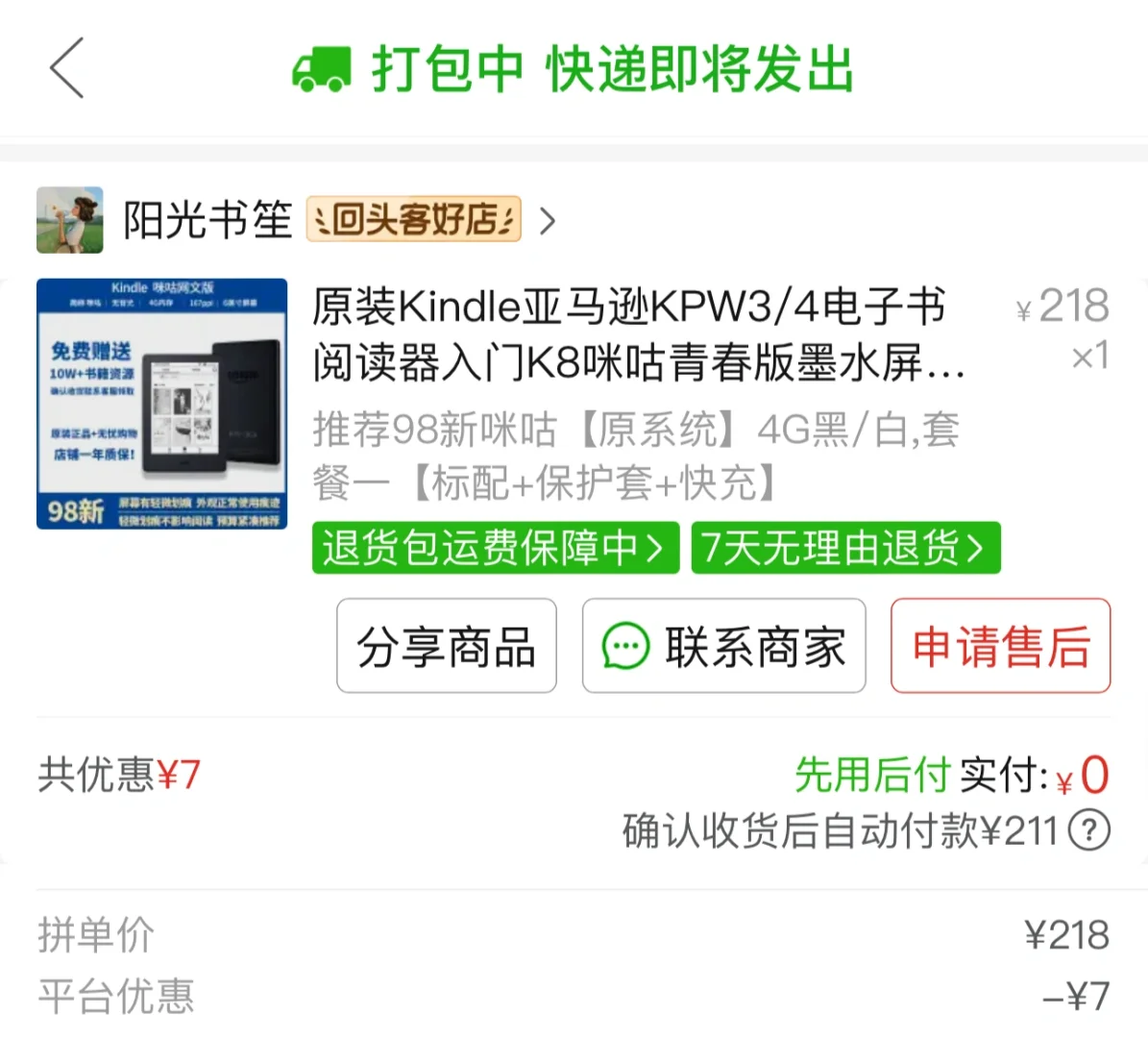Tap the green chat bubble icon

625,646
